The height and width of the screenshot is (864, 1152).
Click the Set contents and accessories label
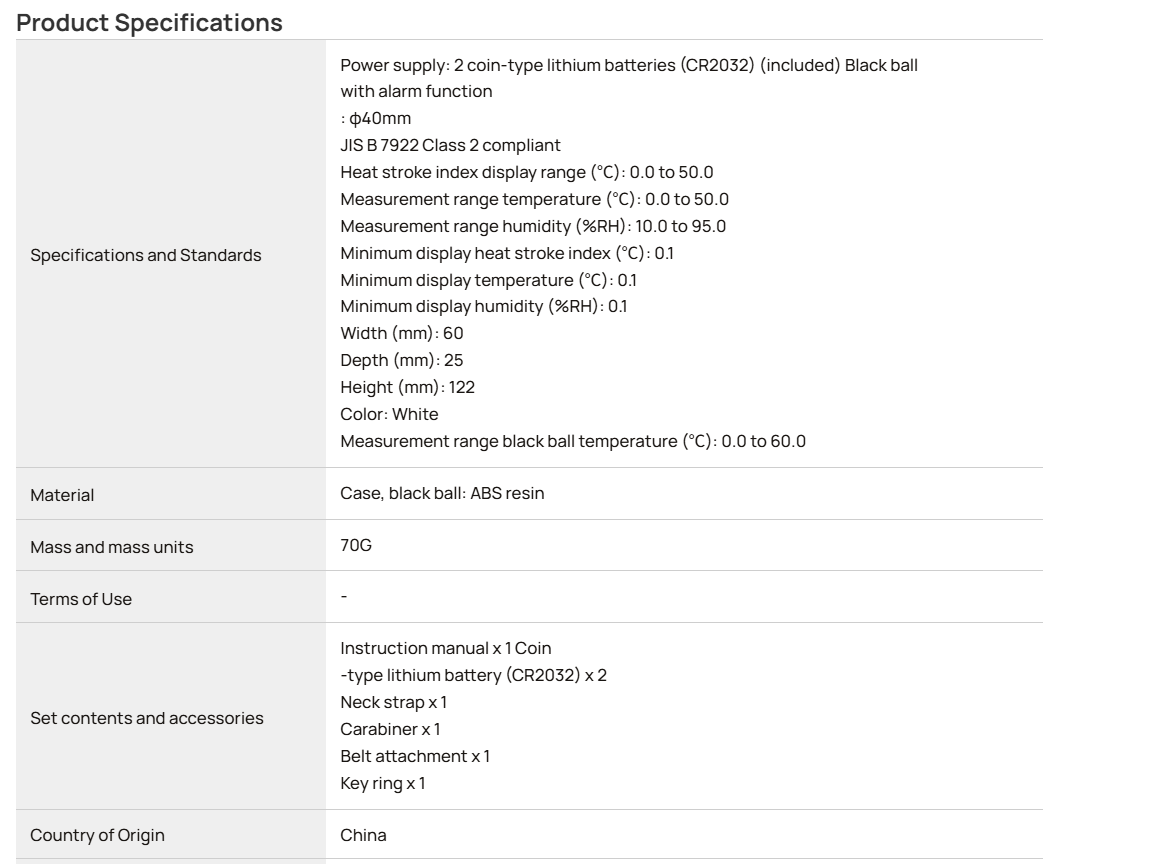[x=147, y=719]
